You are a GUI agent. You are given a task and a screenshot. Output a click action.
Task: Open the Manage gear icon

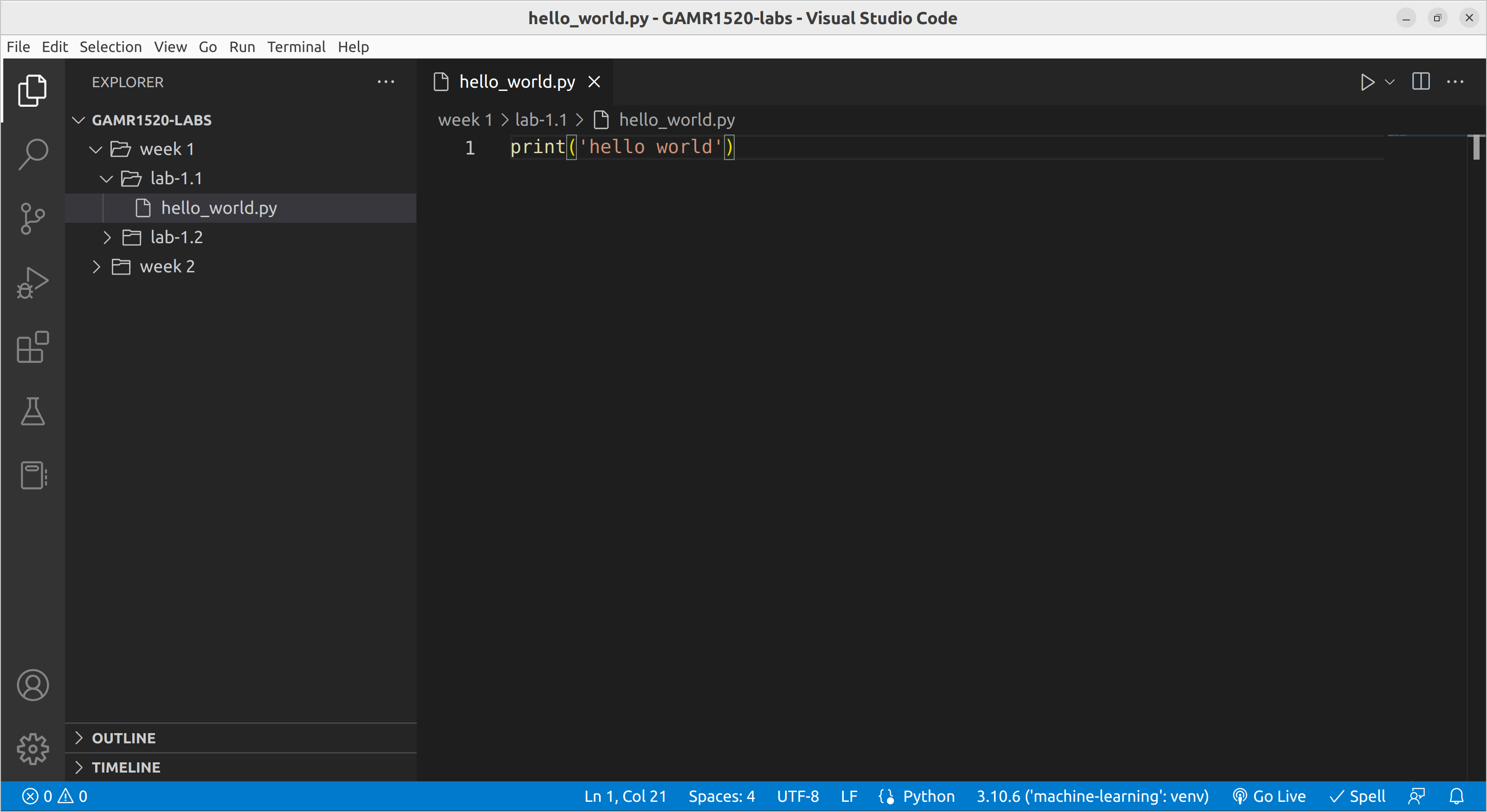coord(33,749)
